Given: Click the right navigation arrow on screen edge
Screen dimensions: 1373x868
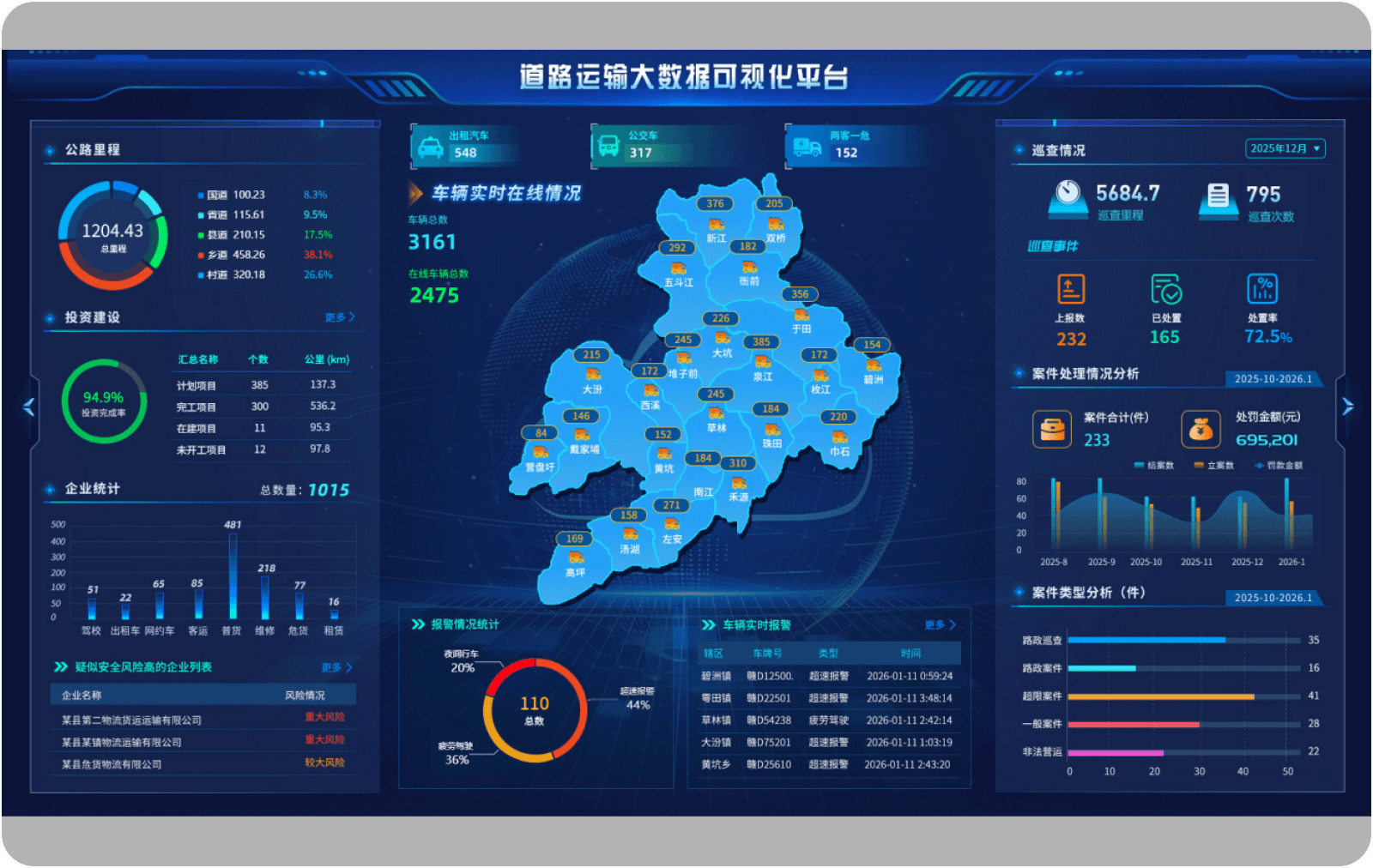Looking at the screenshot, I should click(1346, 406).
